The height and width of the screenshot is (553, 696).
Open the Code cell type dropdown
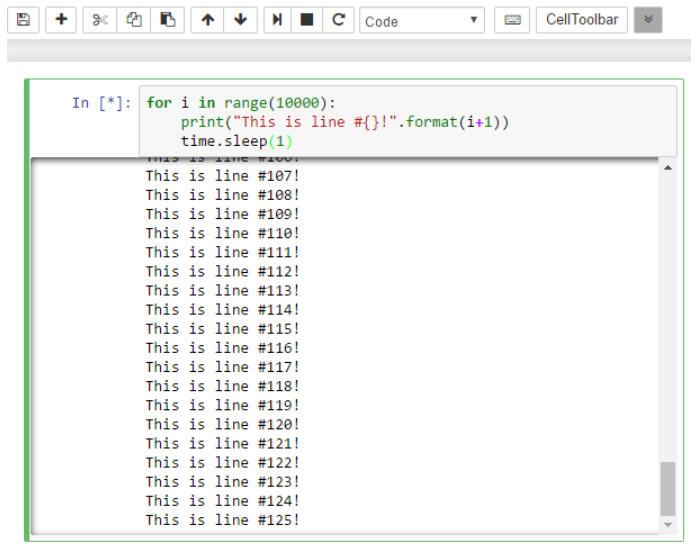pos(421,20)
